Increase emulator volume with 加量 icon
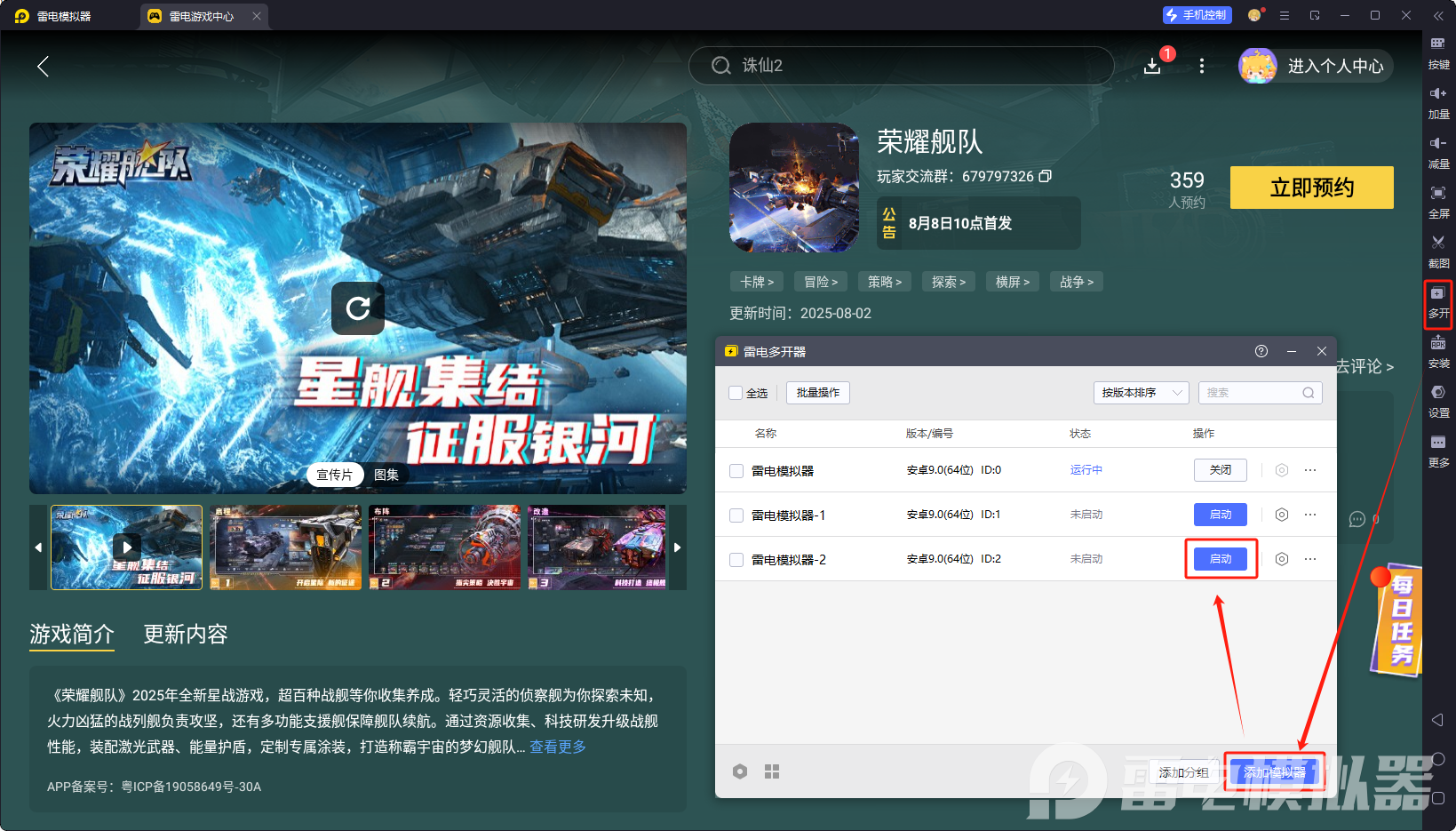 pos(1439,102)
